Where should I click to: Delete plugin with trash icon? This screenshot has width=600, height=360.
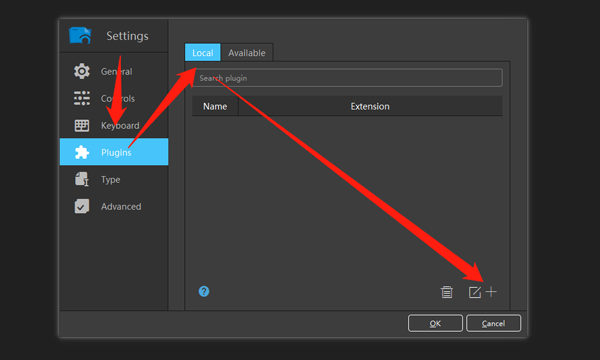(447, 292)
